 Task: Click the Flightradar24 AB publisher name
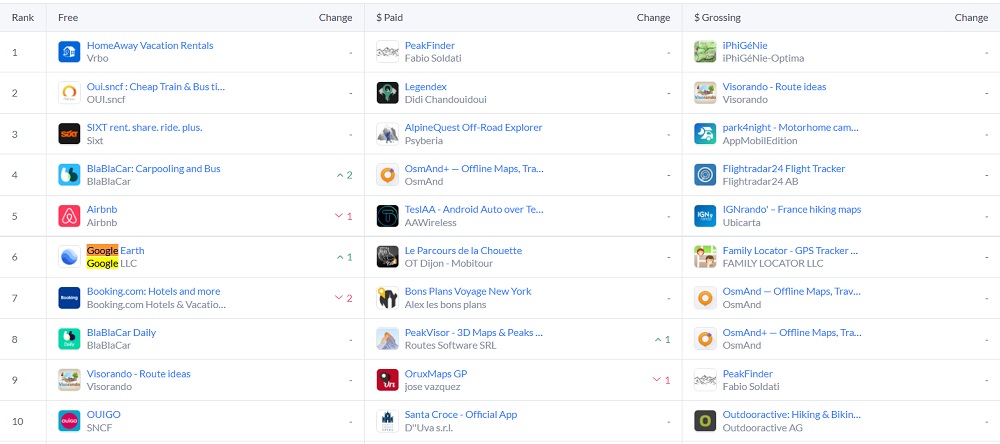pyautogui.click(x=760, y=181)
